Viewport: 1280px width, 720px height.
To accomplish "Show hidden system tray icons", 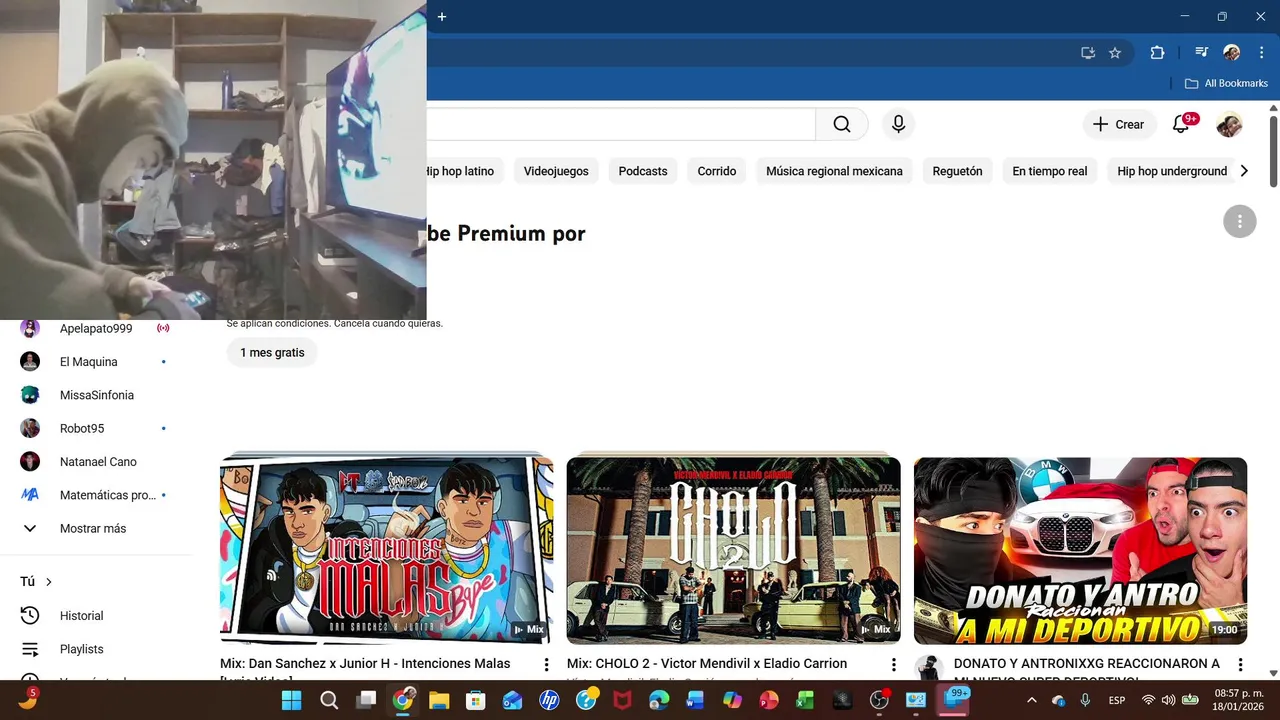I will [1032, 700].
